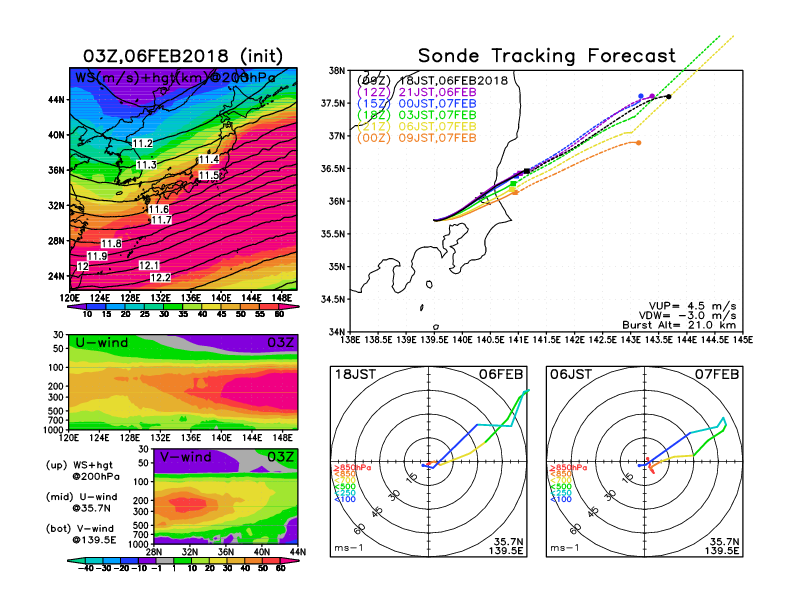
Task: Click the 11.4 height contour label
Action: 209,160
